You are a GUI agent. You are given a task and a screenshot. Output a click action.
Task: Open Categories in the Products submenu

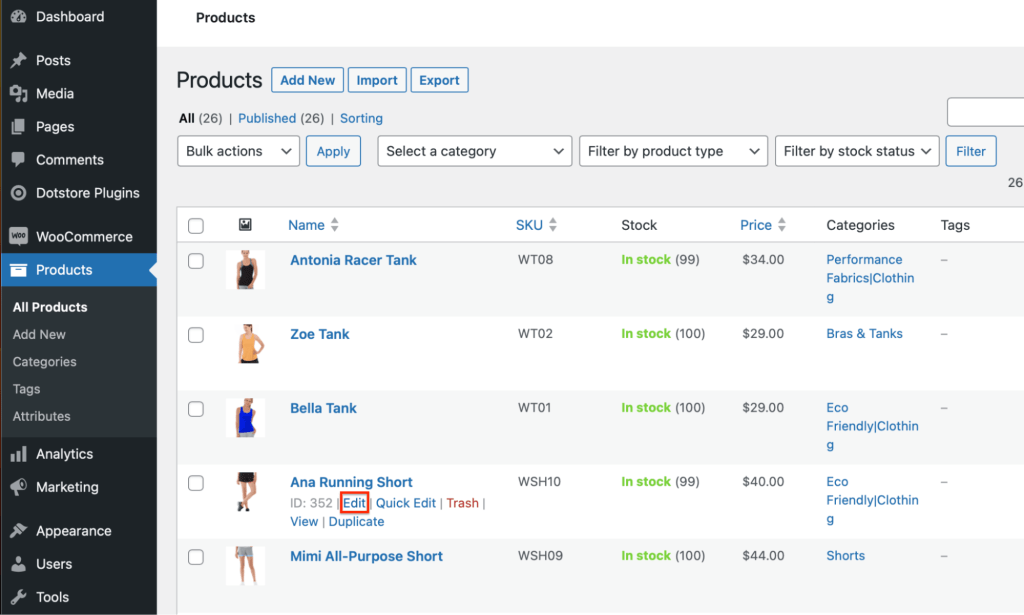45,362
